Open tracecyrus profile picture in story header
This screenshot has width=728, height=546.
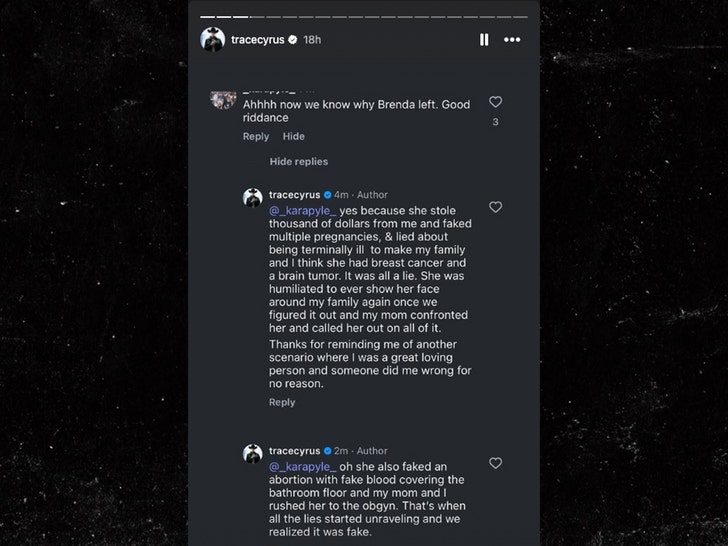click(212, 39)
